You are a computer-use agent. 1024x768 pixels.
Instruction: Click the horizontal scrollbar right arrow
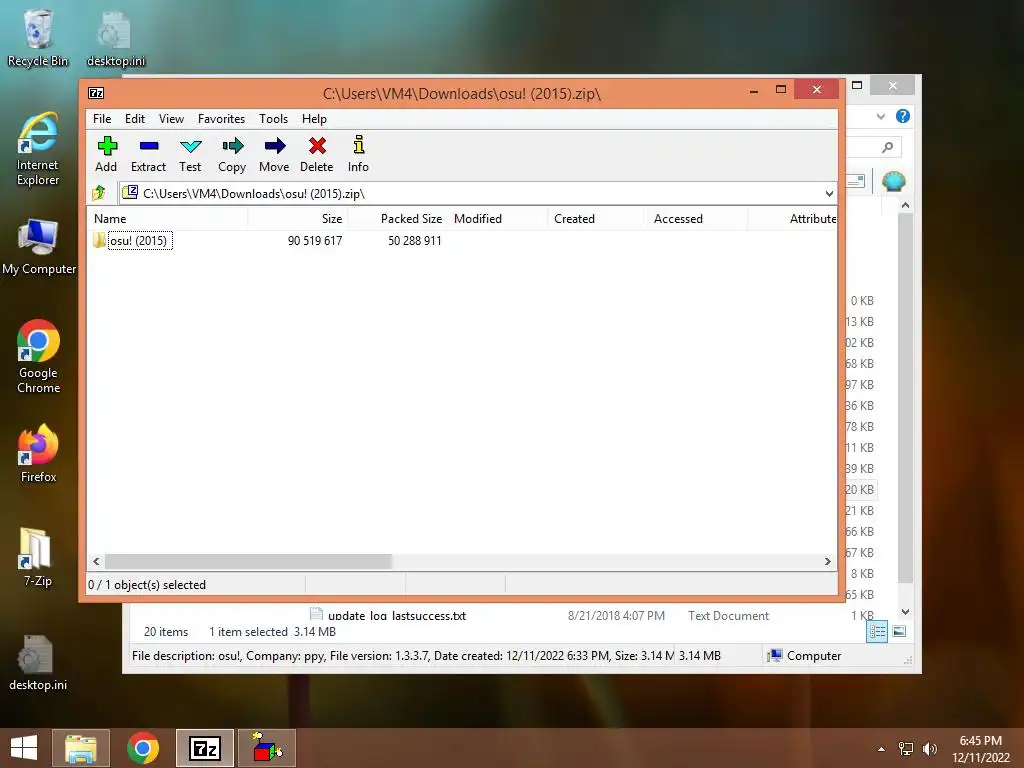coord(827,562)
